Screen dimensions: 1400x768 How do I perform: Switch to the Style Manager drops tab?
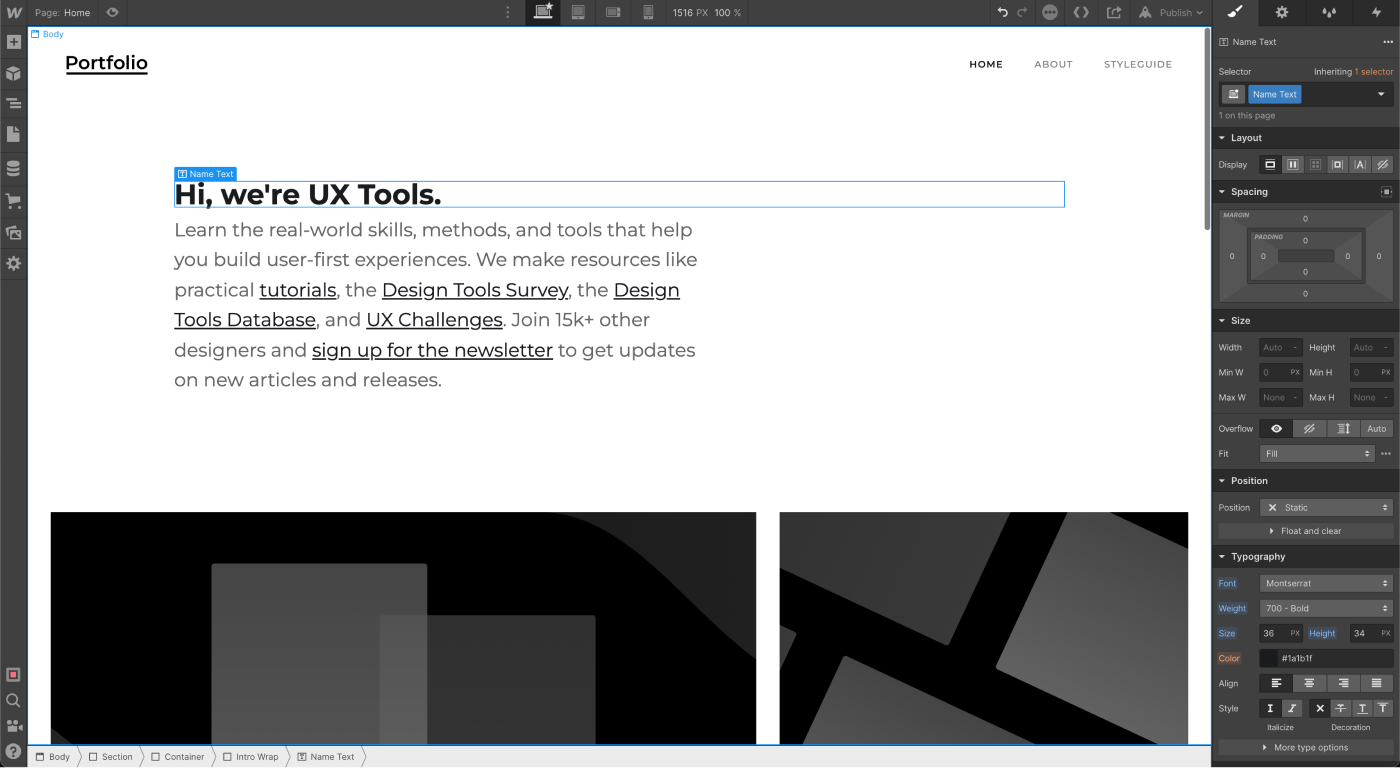1329,12
